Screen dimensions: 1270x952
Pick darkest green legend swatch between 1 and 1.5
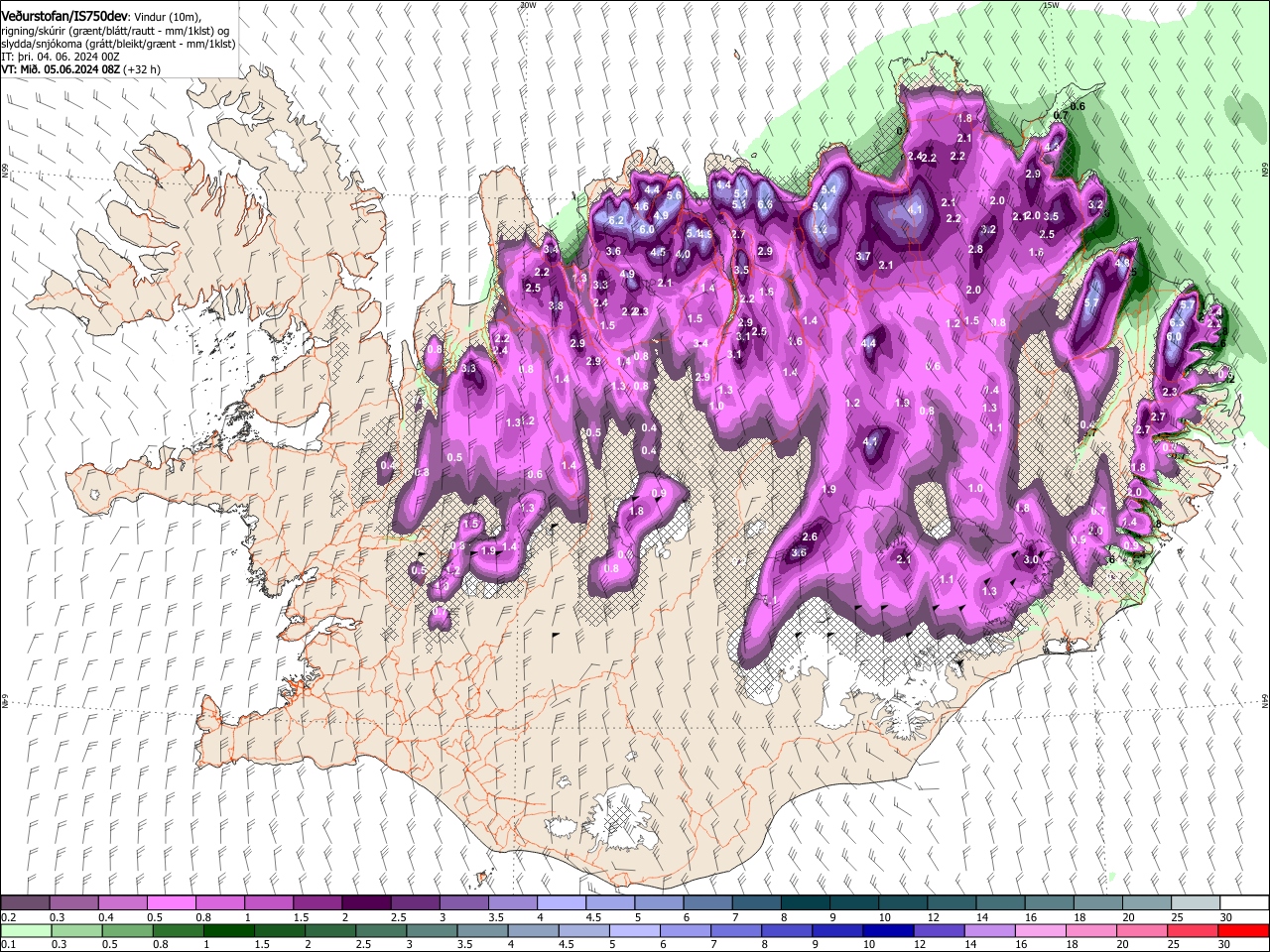(228, 930)
